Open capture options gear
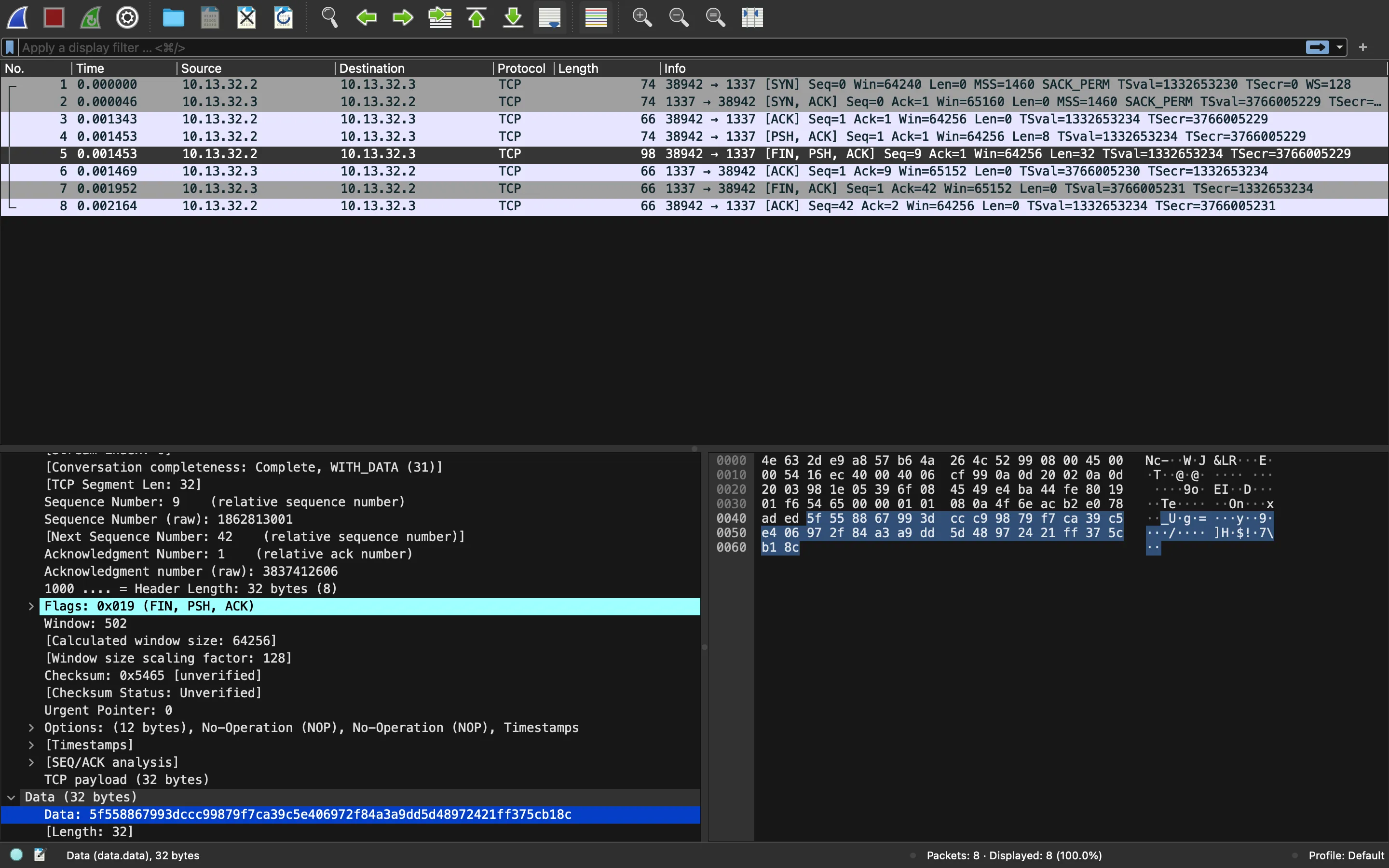The width and height of the screenshot is (1389, 868). 127,18
